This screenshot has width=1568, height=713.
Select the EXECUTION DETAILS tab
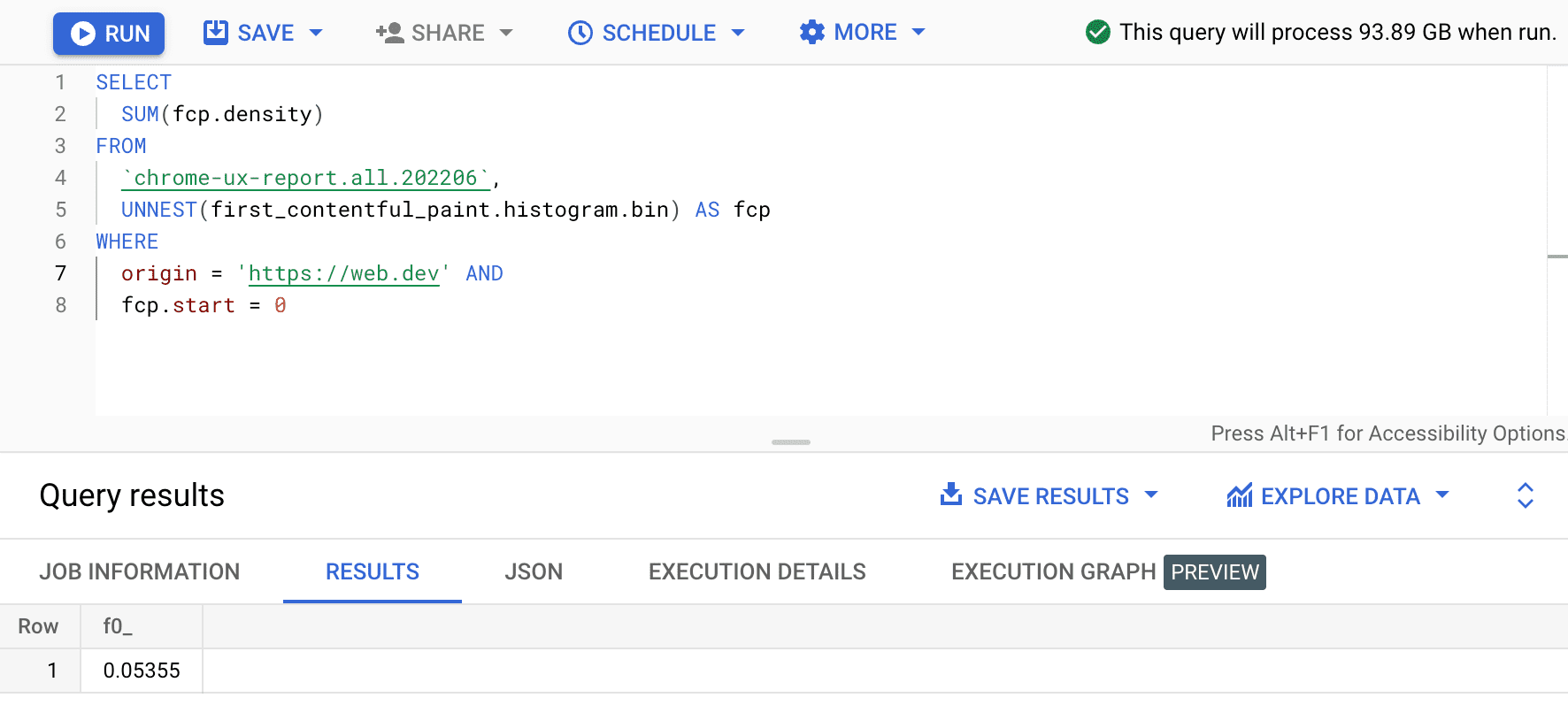point(757,572)
